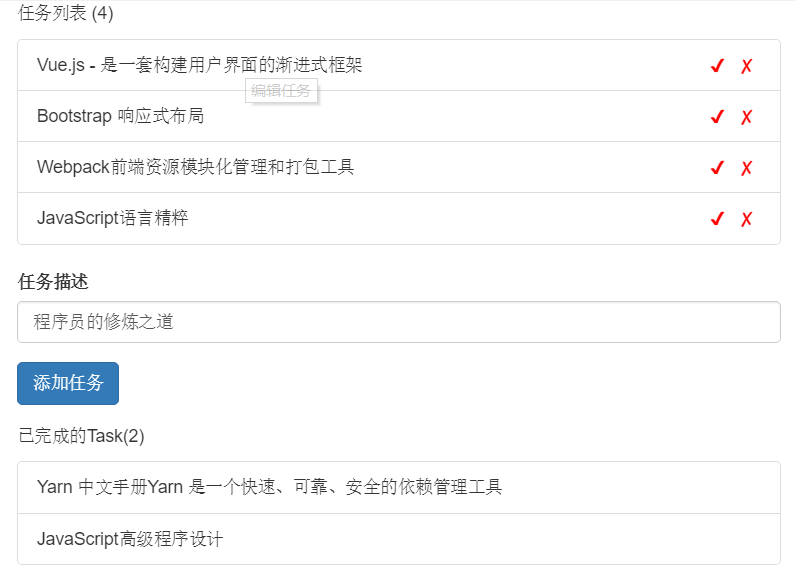Edit the Bootstrap 响应式布局 task text

click(120, 117)
